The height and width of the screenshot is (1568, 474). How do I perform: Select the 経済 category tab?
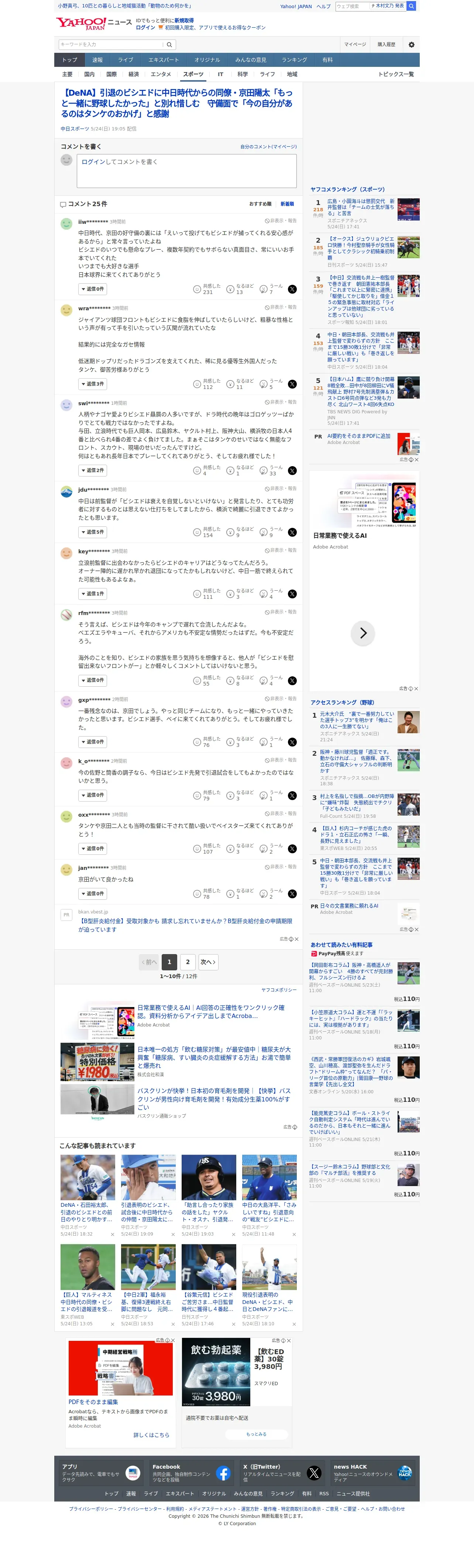point(133,74)
